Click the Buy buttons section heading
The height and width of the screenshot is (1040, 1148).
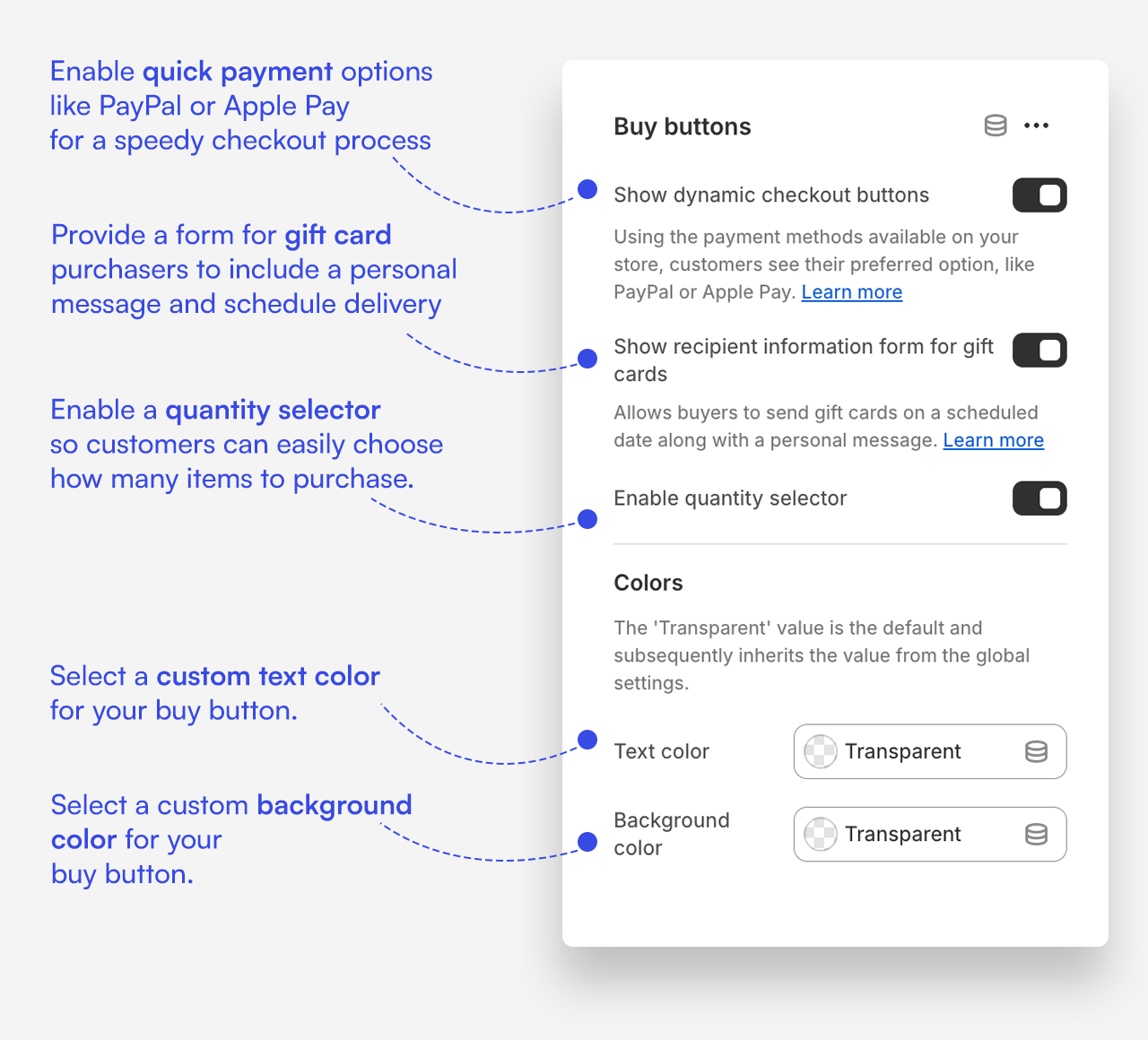[682, 126]
